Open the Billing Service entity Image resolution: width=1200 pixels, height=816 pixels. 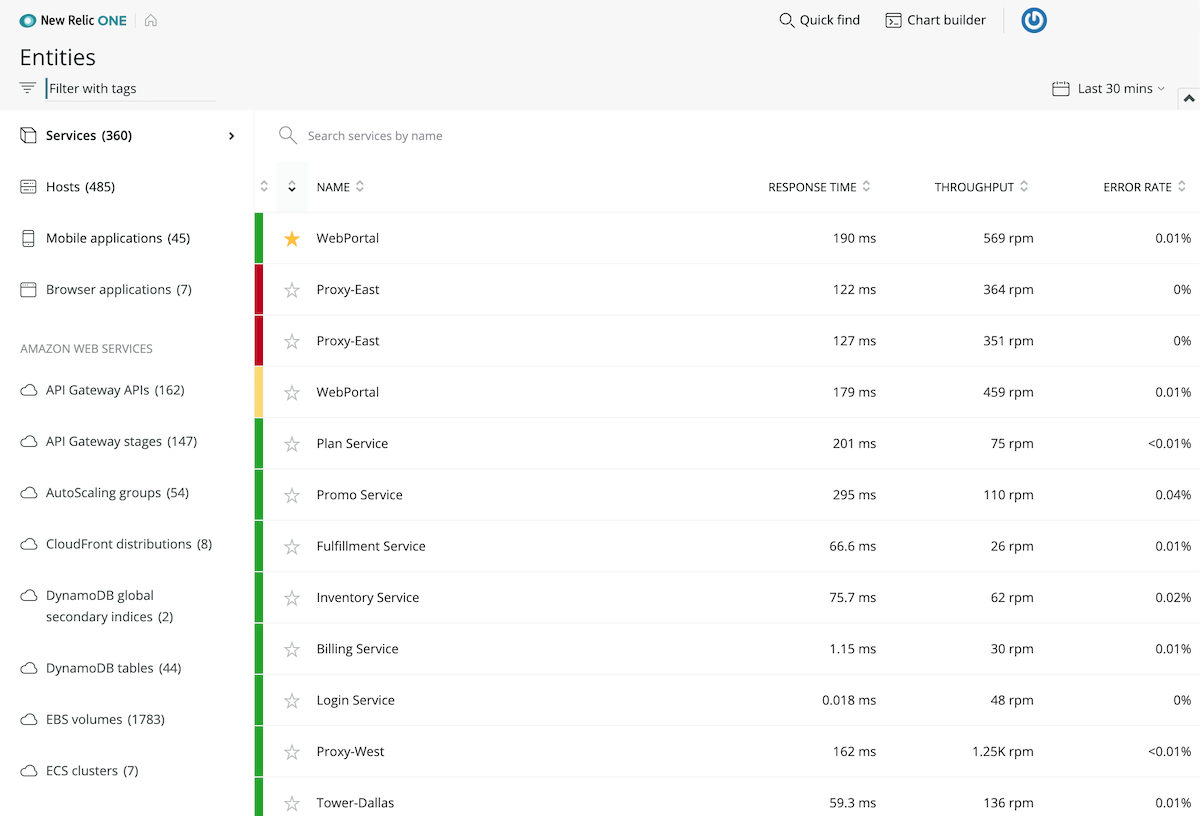coord(357,649)
